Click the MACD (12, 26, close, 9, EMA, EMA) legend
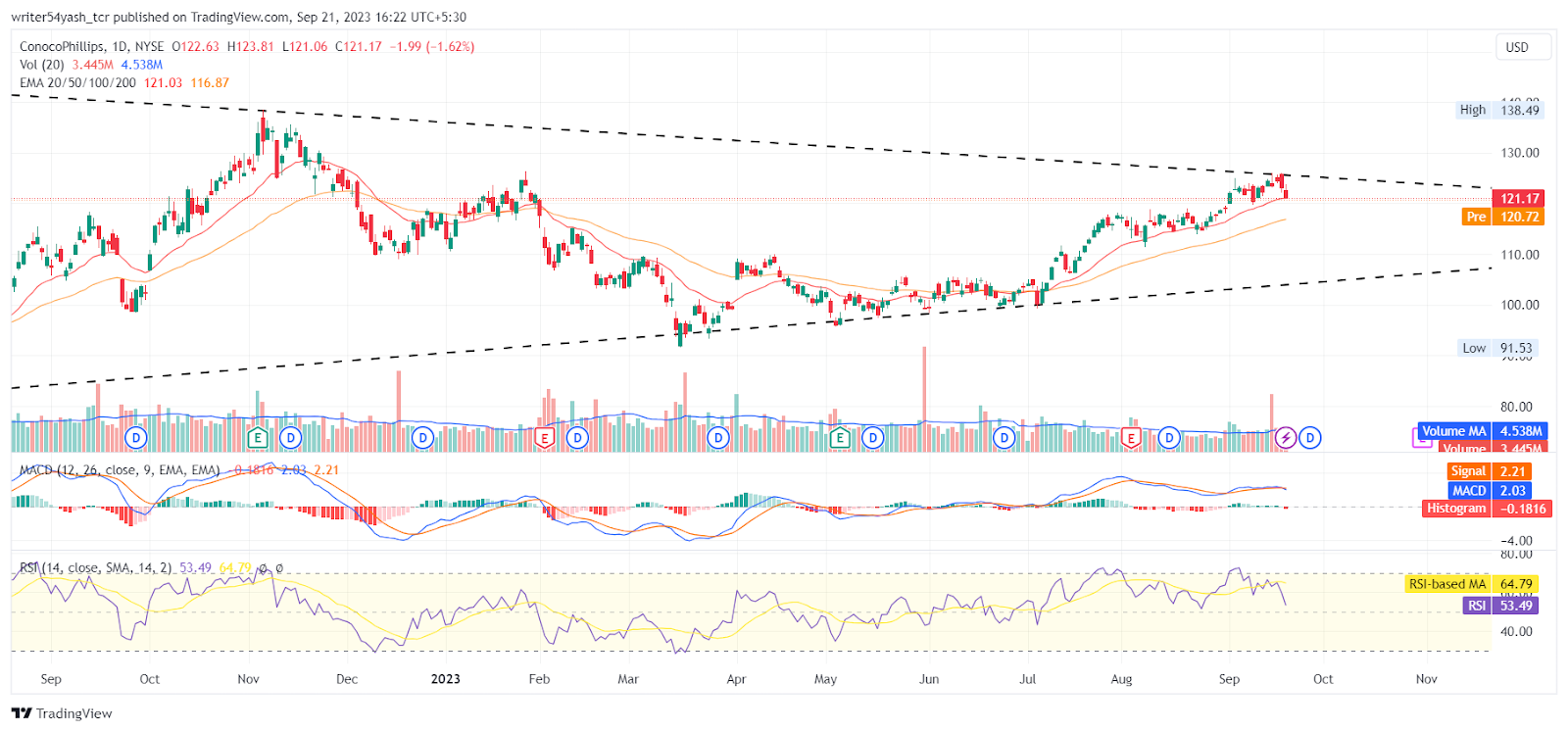This screenshot has width=1568, height=732. click(x=120, y=470)
